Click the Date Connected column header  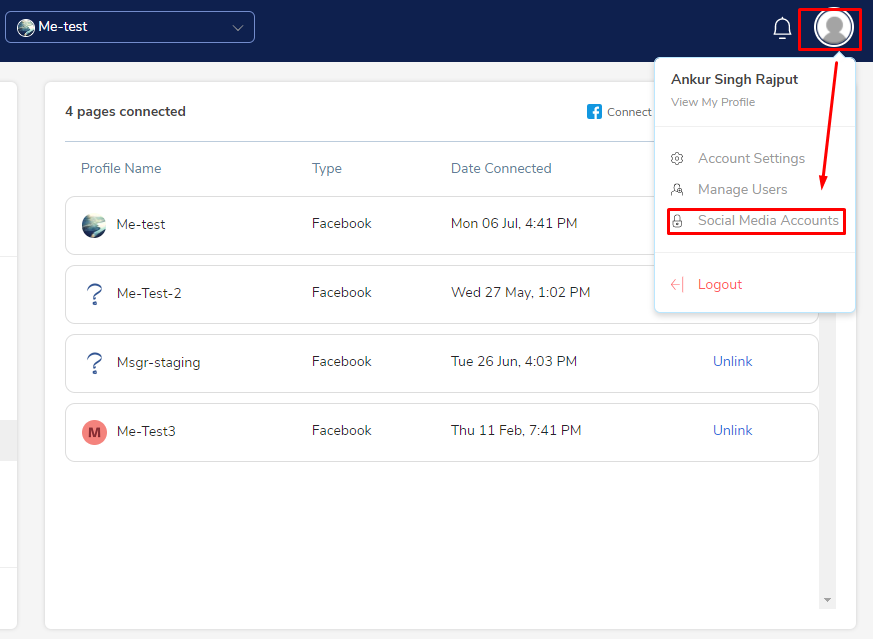point(501,168)
